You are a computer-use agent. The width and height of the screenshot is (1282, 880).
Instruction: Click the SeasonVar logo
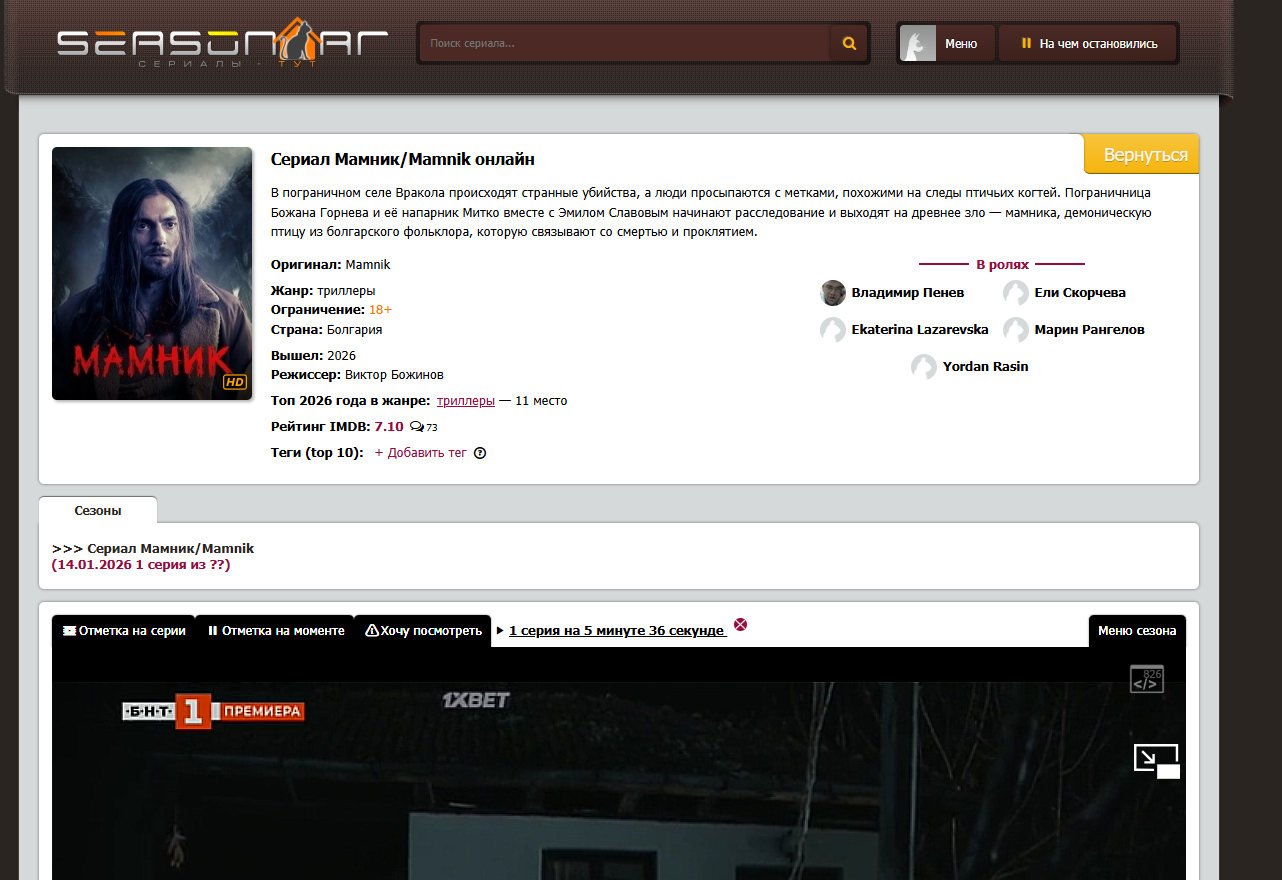pyautogui.click(x=222, y=43)
